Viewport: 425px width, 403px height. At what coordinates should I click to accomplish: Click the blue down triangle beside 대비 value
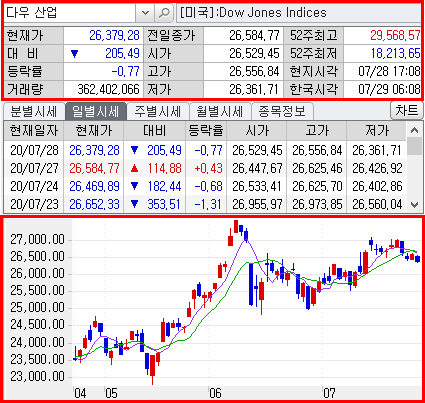(x=75, y=54)
